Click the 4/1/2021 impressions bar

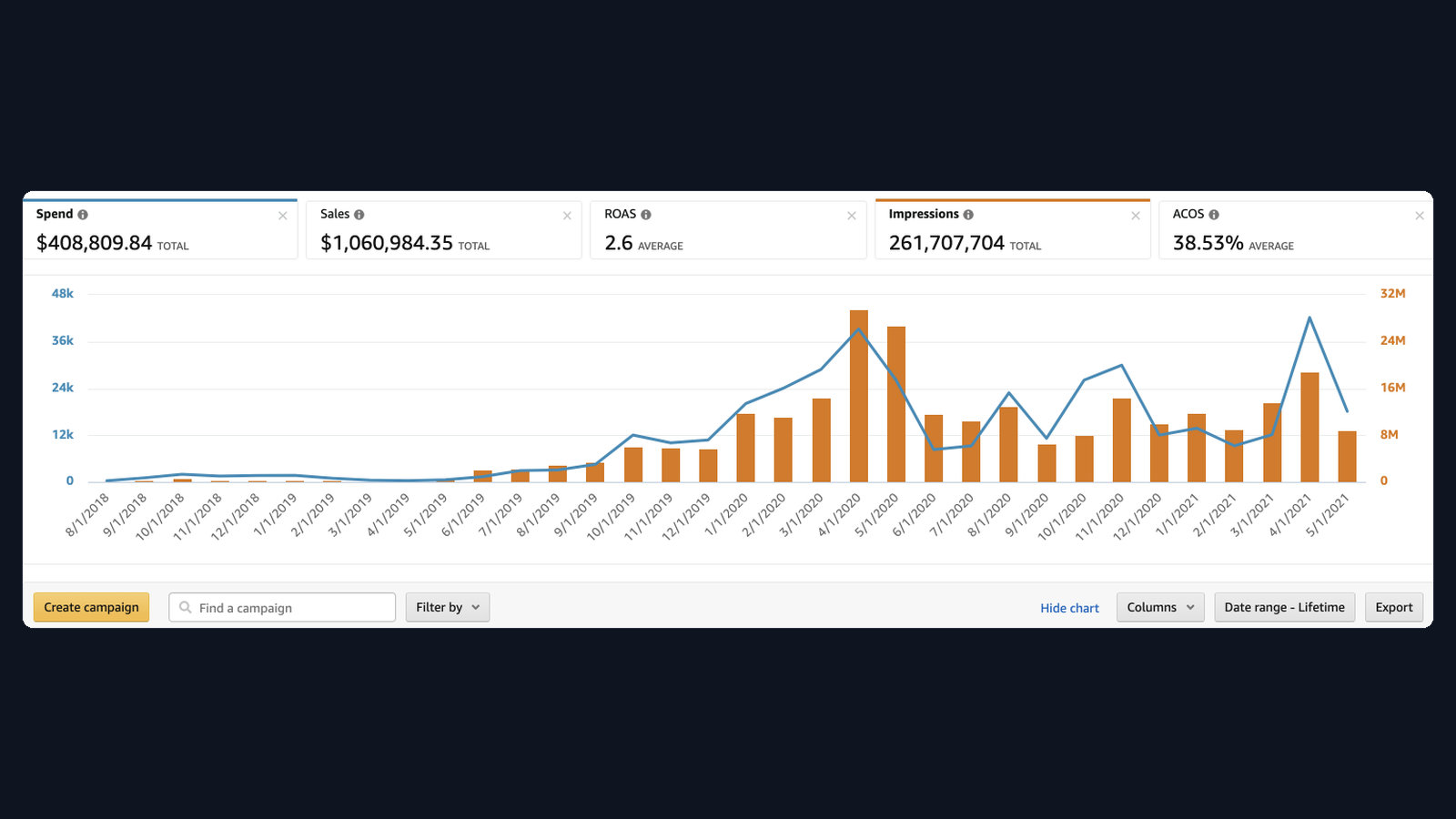click(x=1309, y=427)
